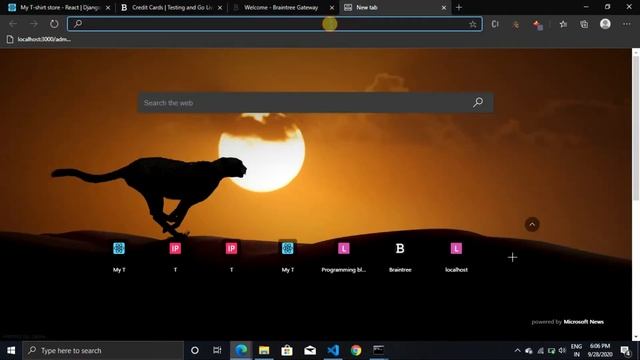Open the first My T quick link

click(x=119, y=257)
